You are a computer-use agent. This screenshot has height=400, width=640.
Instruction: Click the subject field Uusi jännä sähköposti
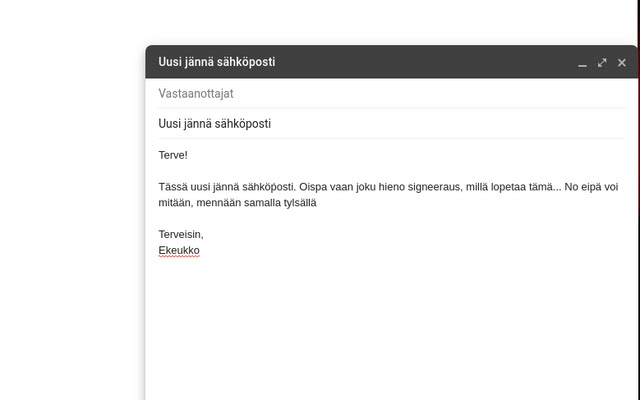pos(391,124)
